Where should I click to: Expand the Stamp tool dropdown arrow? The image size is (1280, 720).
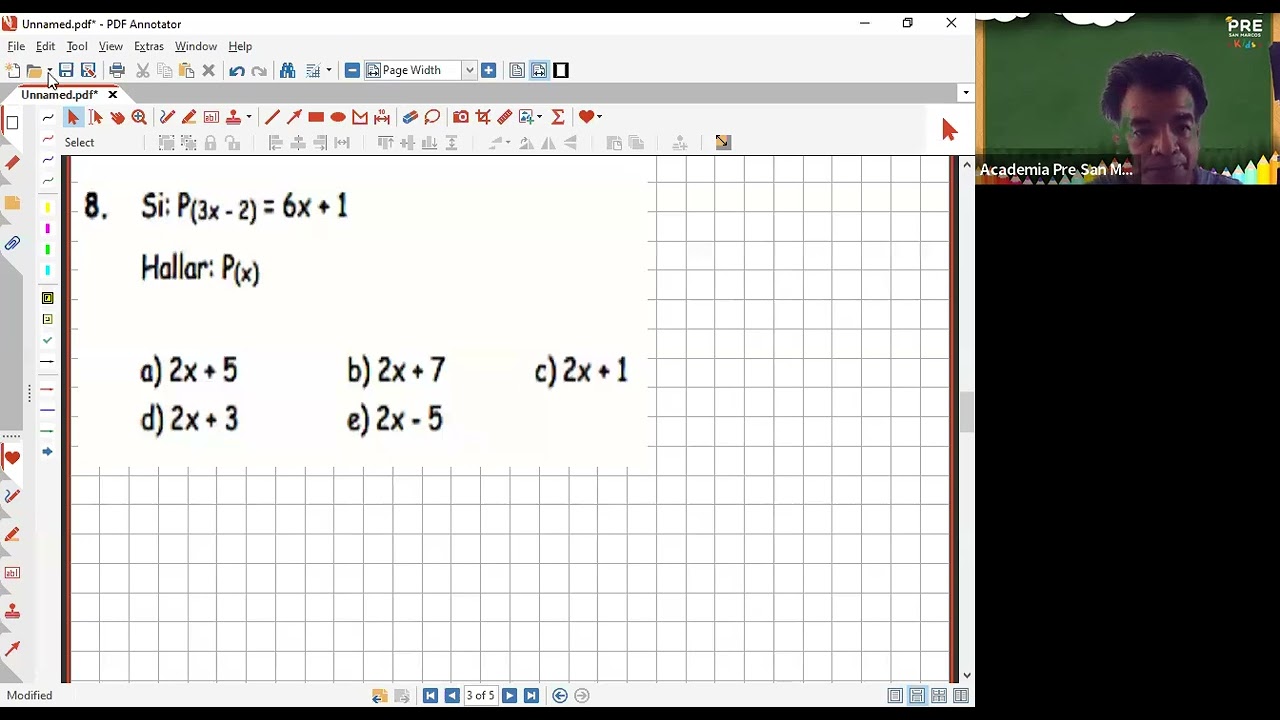[x=248, y=117]
